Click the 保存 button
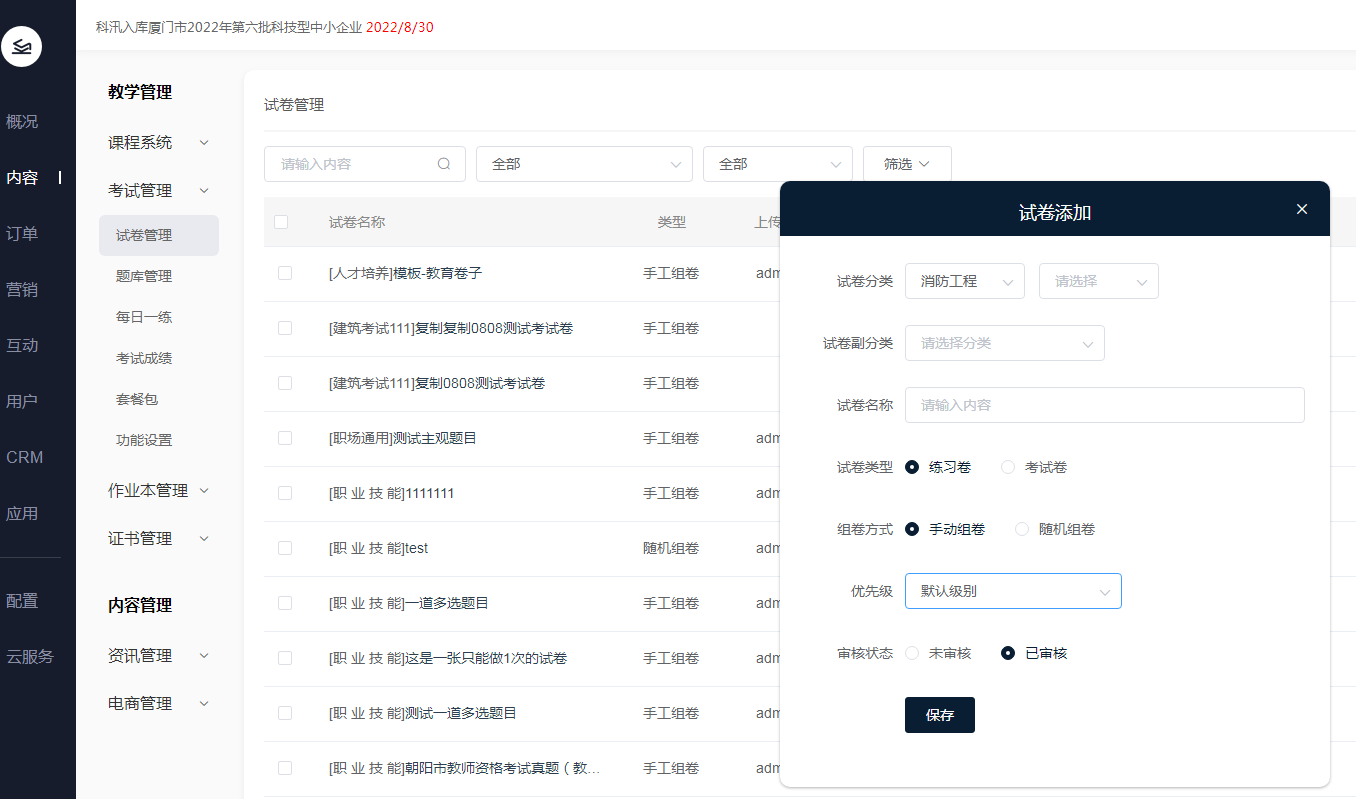The height and width of the screenshot is (799, 1356). point(939,715)
